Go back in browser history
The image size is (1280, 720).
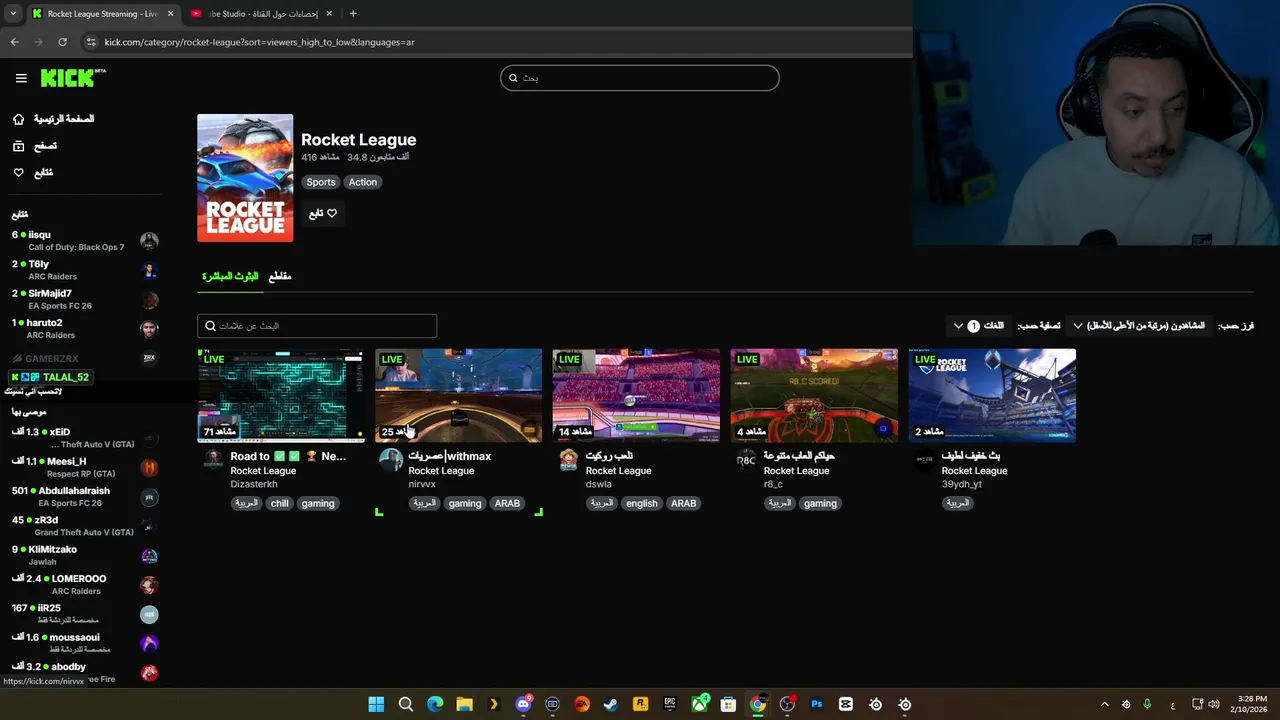tap(14, 42)
